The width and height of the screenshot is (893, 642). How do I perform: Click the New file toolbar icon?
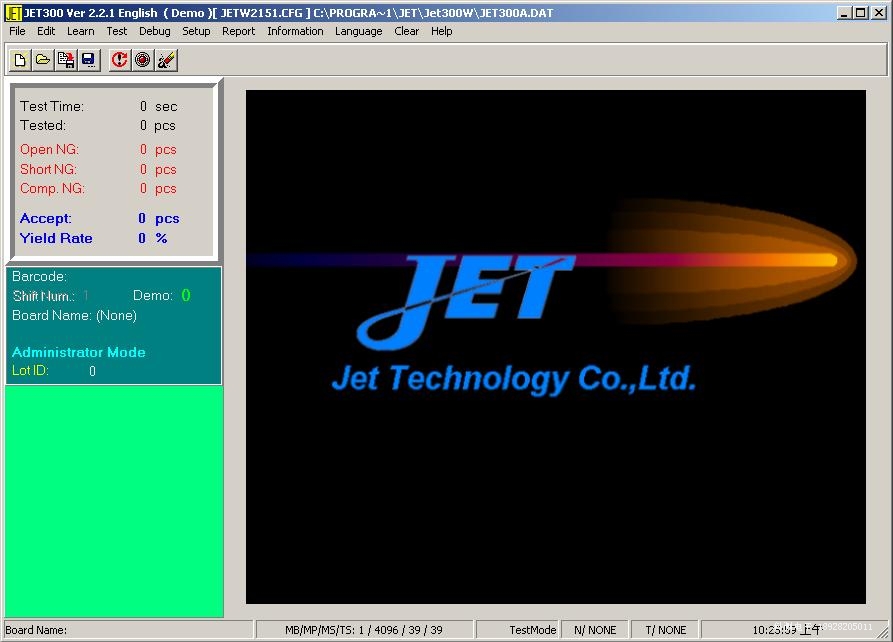pos(20,60)
